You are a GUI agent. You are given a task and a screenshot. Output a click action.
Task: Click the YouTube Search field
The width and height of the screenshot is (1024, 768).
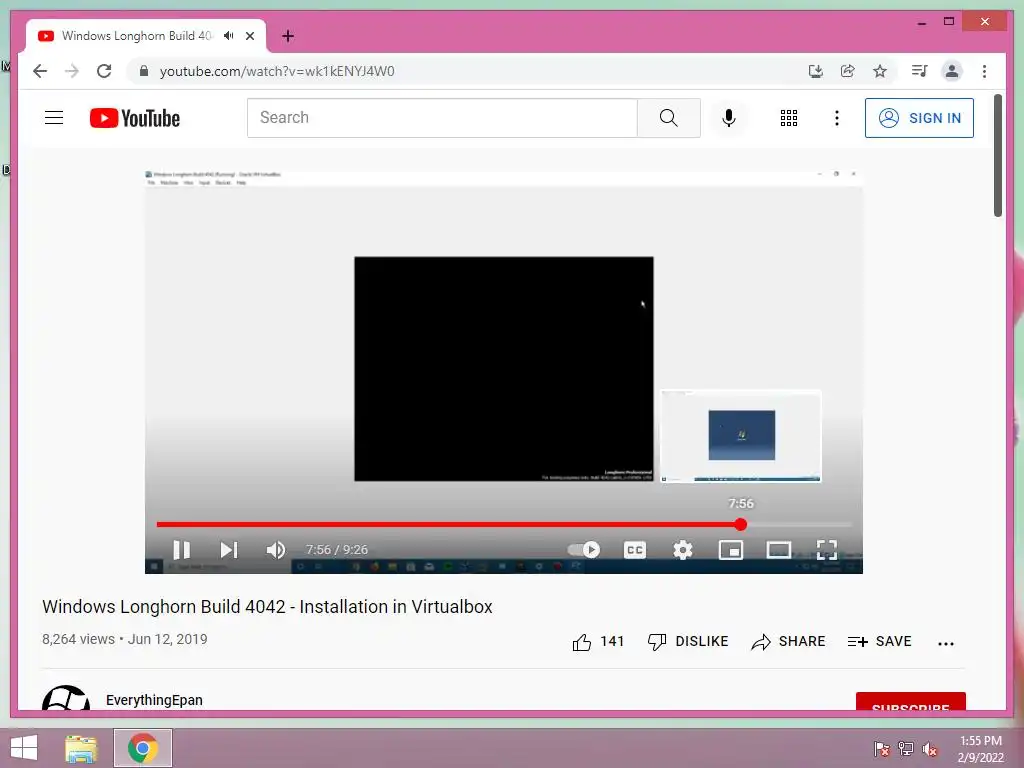pos(442,118)
